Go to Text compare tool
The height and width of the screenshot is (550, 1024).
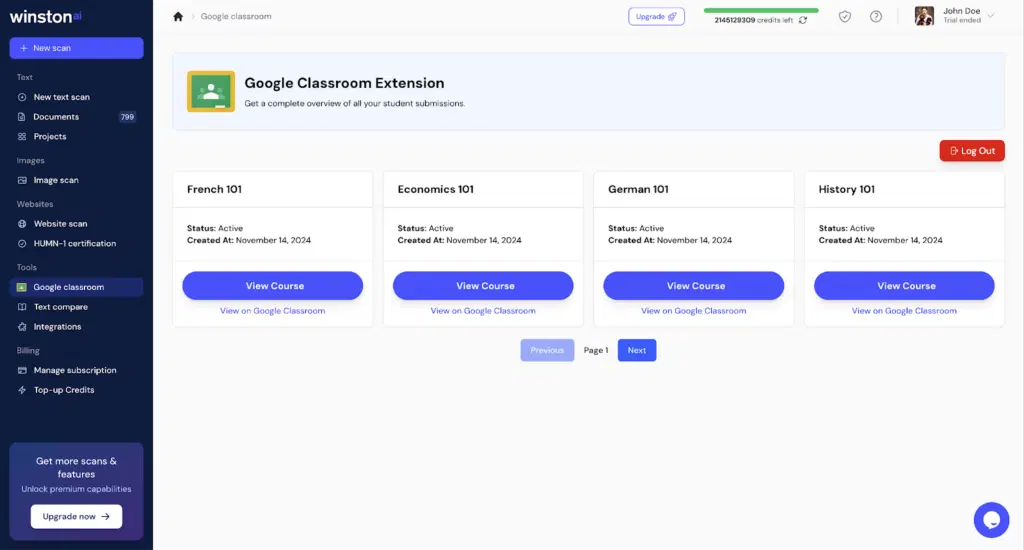click(60, 307)
